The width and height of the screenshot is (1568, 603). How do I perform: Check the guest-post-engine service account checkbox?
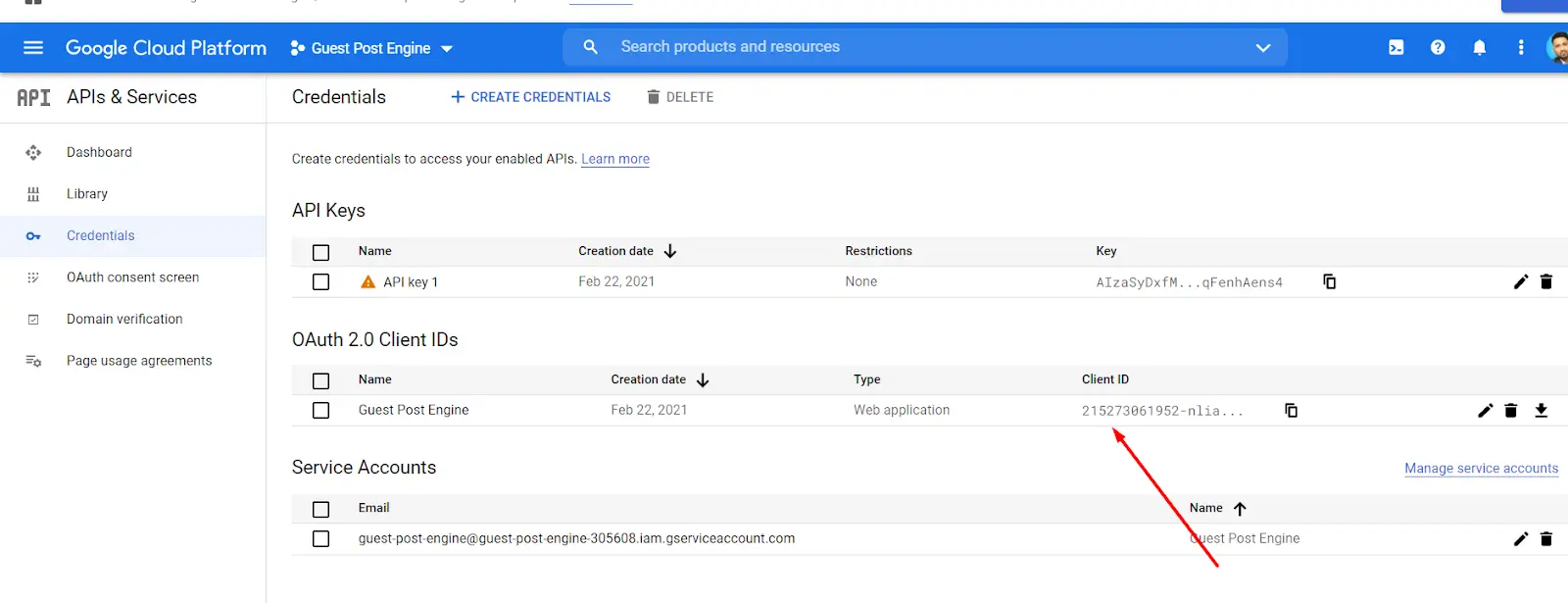(320, 539)
